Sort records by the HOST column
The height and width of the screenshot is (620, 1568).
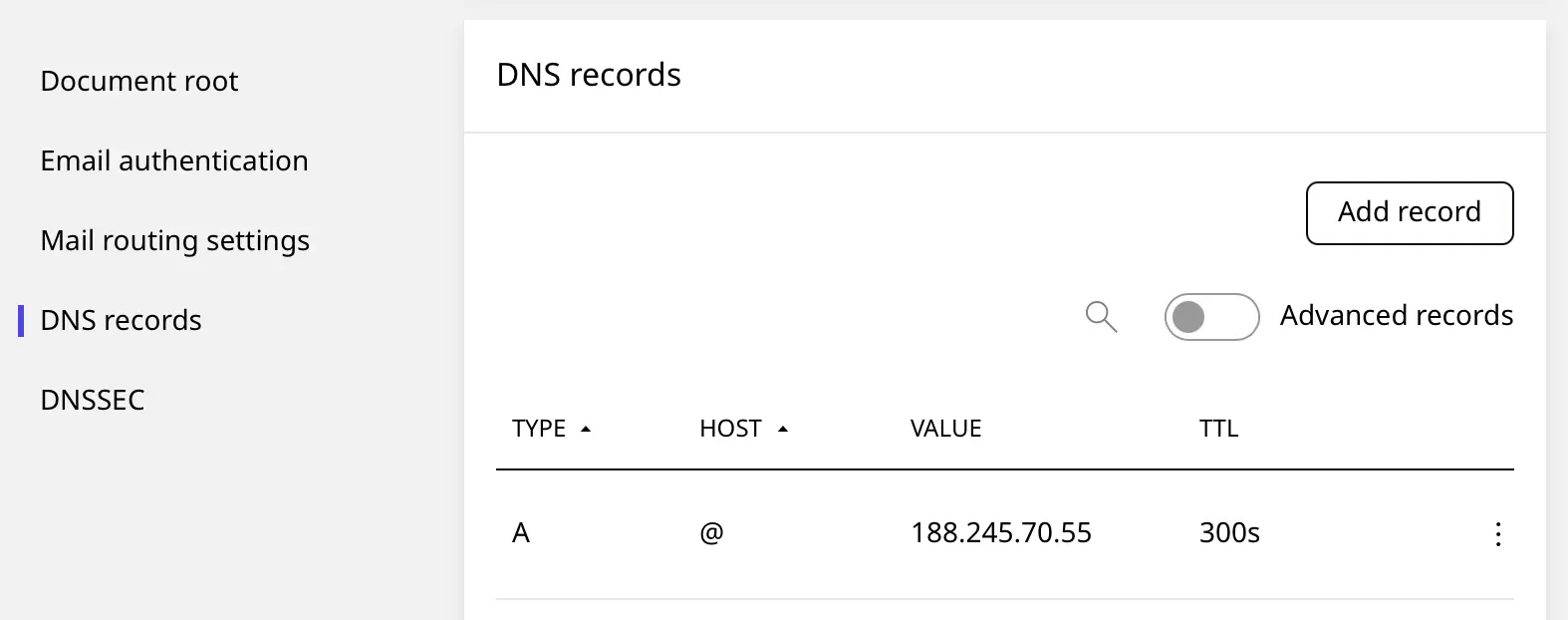point(744,428)
